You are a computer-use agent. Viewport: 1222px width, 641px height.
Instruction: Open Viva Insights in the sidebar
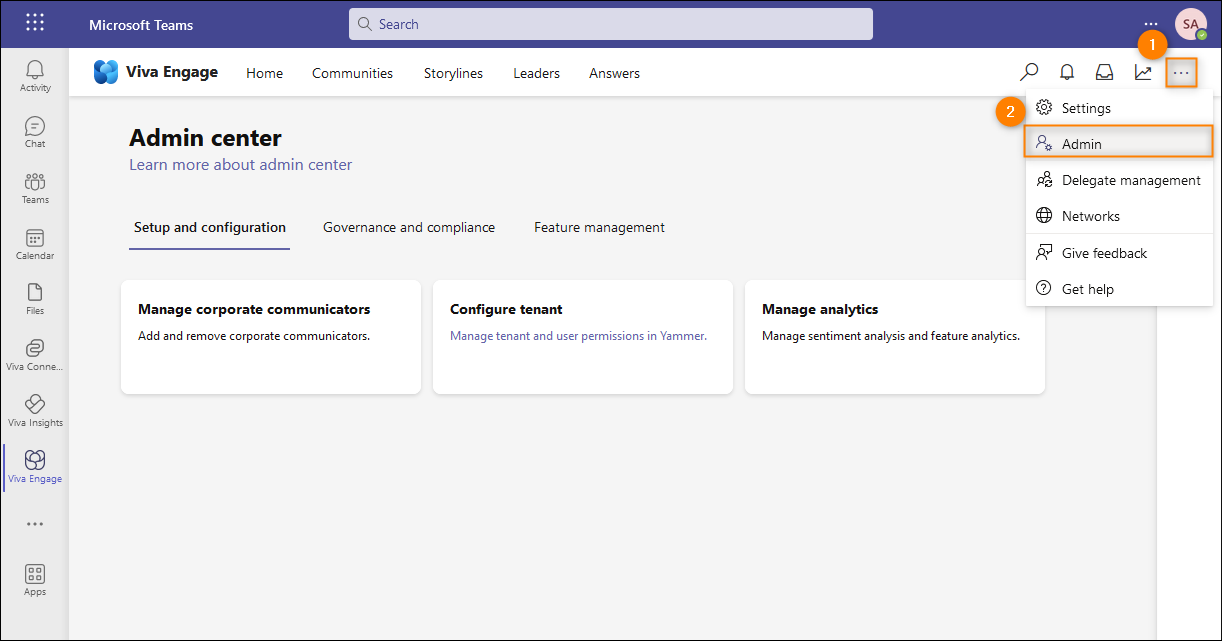[35, 411]
